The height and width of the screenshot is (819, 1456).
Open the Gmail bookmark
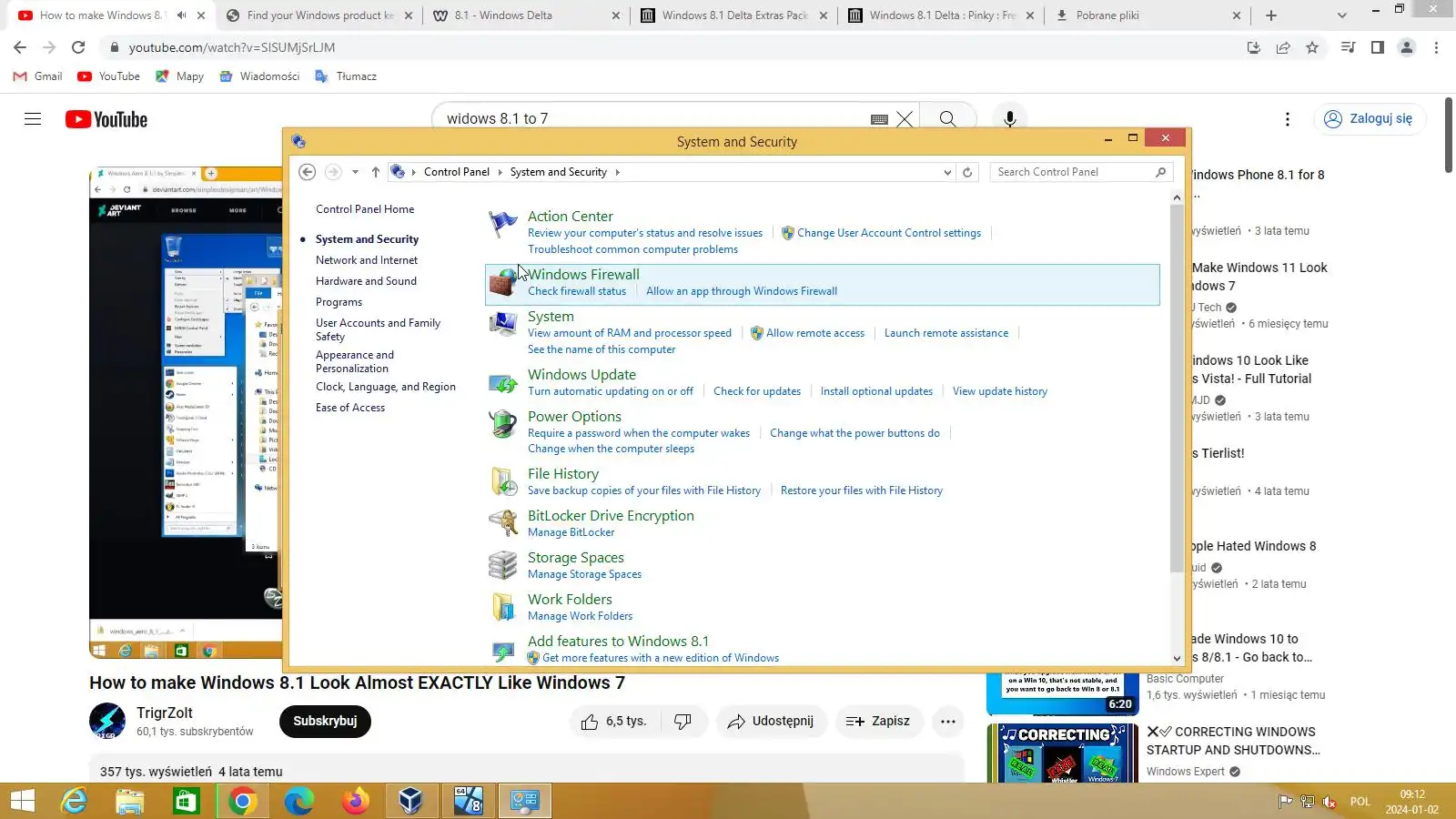37,76
